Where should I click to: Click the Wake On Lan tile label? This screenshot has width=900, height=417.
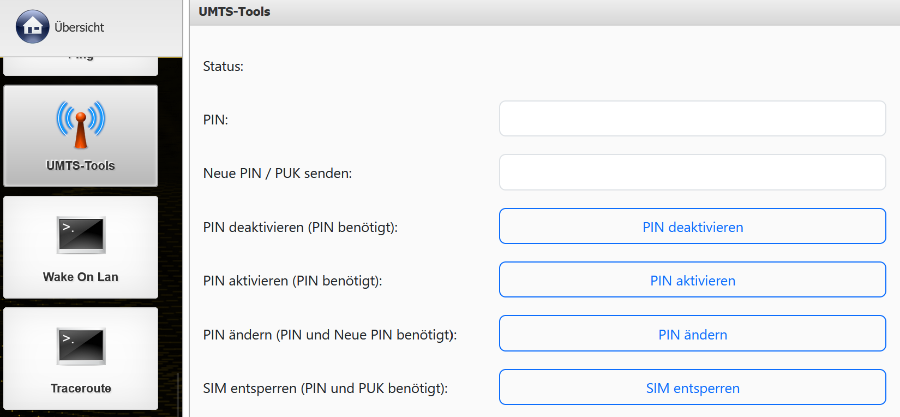click(x=80, y=277)
